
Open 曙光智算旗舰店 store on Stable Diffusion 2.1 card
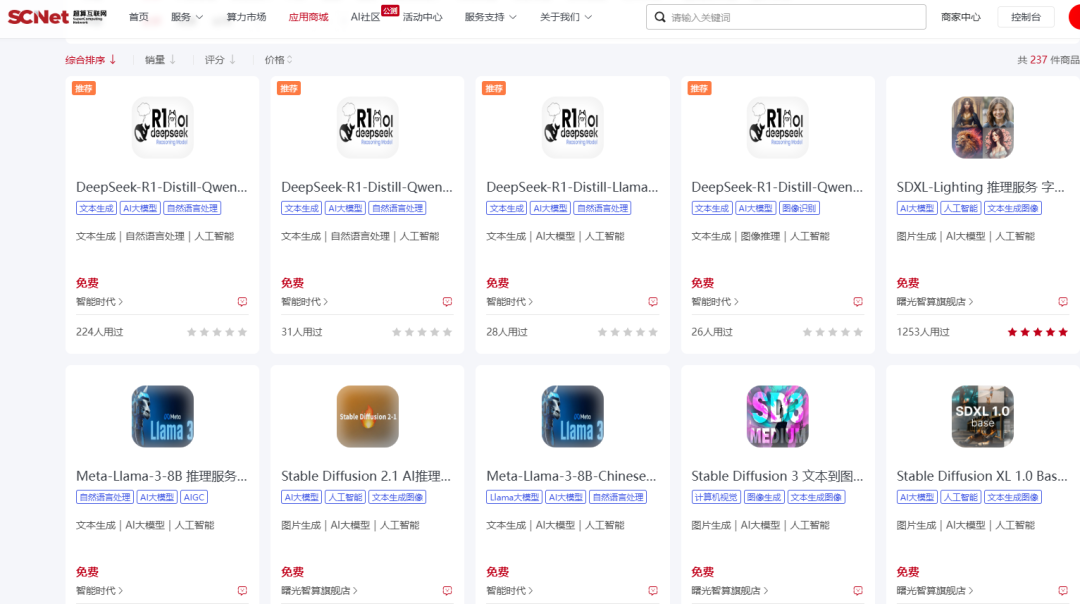click(319, 591)
